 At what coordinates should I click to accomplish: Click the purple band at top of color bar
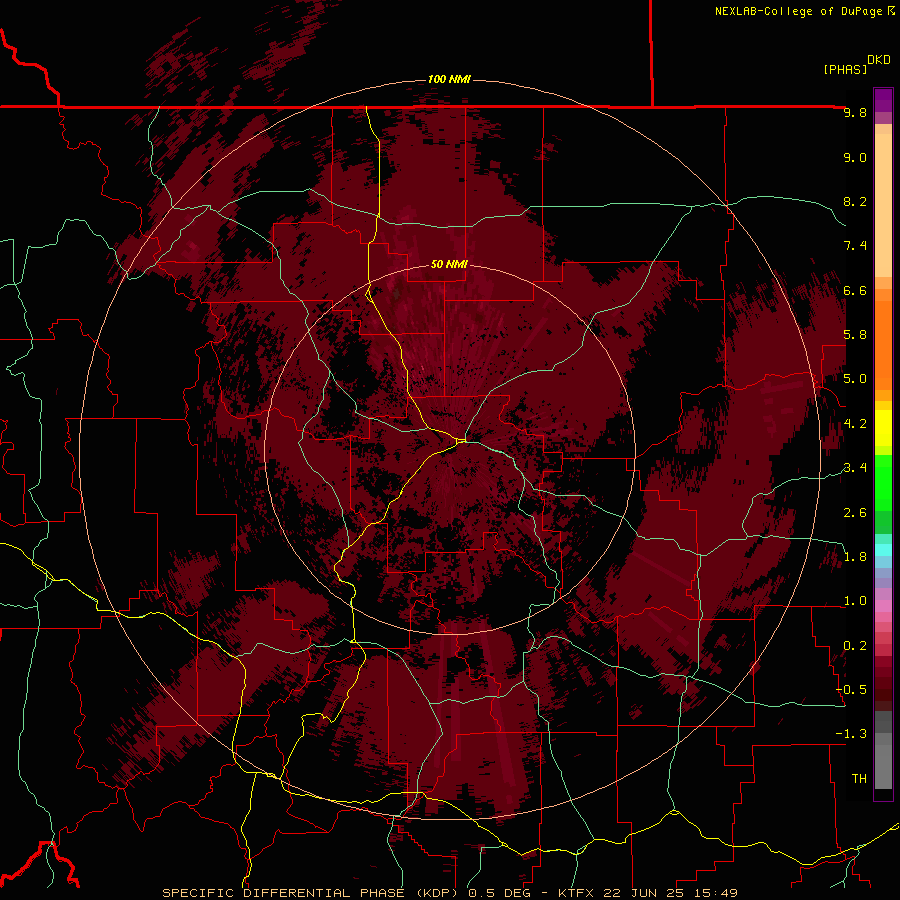coord(883,100)
